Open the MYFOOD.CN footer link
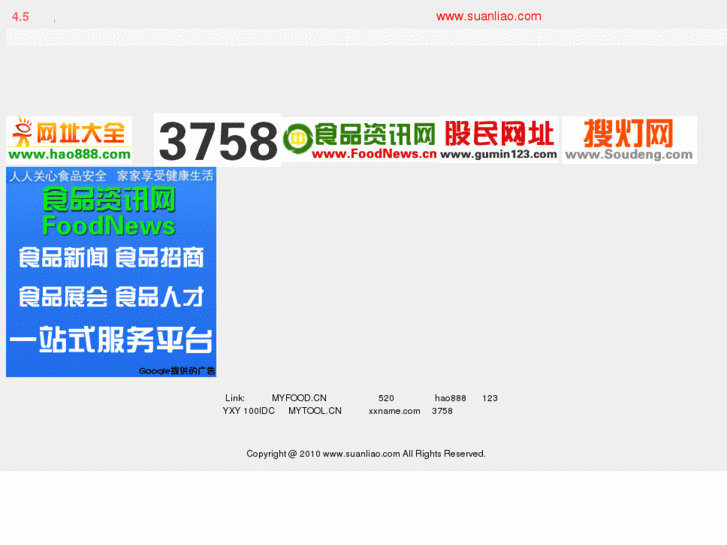Viewport: 727px width, 545px height. coord(299,398)
